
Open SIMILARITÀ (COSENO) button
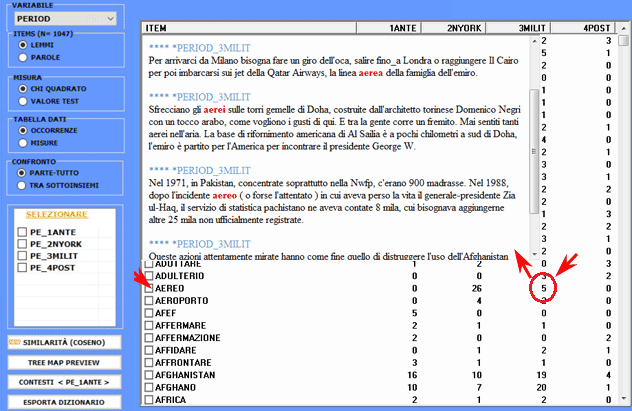64,342
